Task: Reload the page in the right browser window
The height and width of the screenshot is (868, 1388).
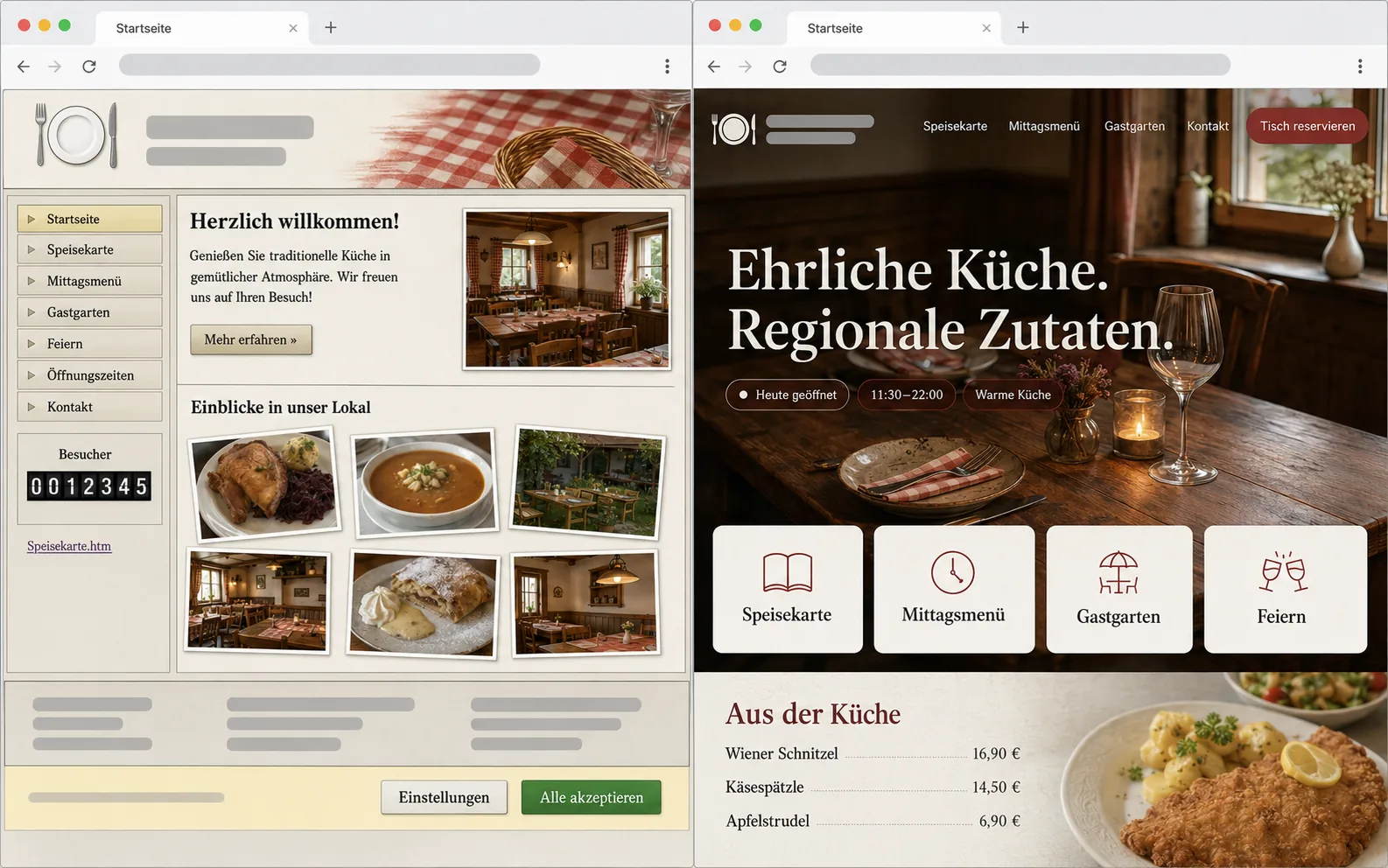Action: 780,66
